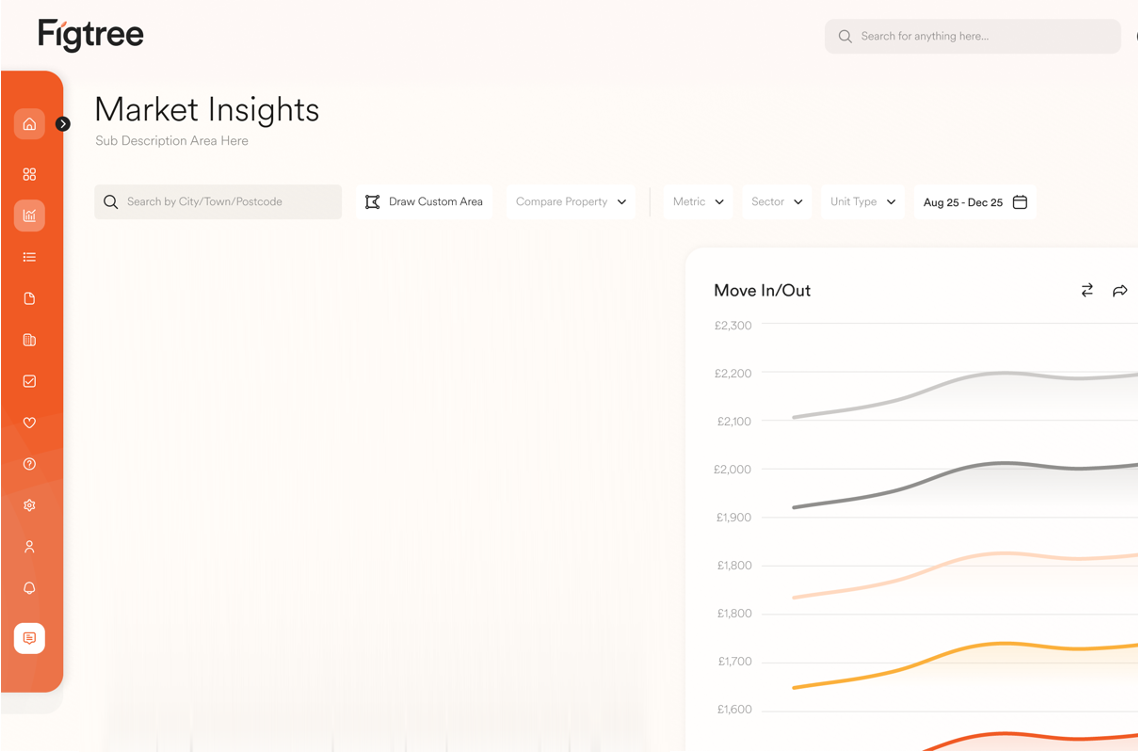Screen dimensions: 1138x752
Task: Click the Figtree logo
Action: pos(91,35)
